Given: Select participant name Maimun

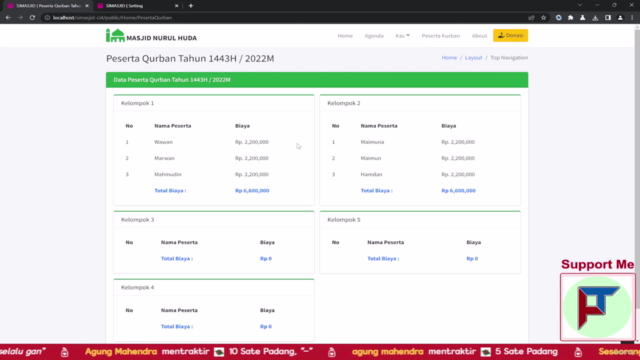Looking at the screenshot, I should [x=371, y=158].
